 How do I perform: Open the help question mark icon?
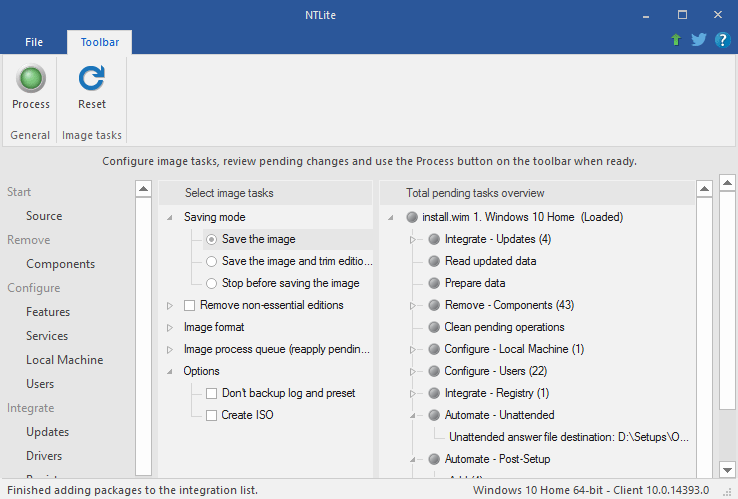722,40
